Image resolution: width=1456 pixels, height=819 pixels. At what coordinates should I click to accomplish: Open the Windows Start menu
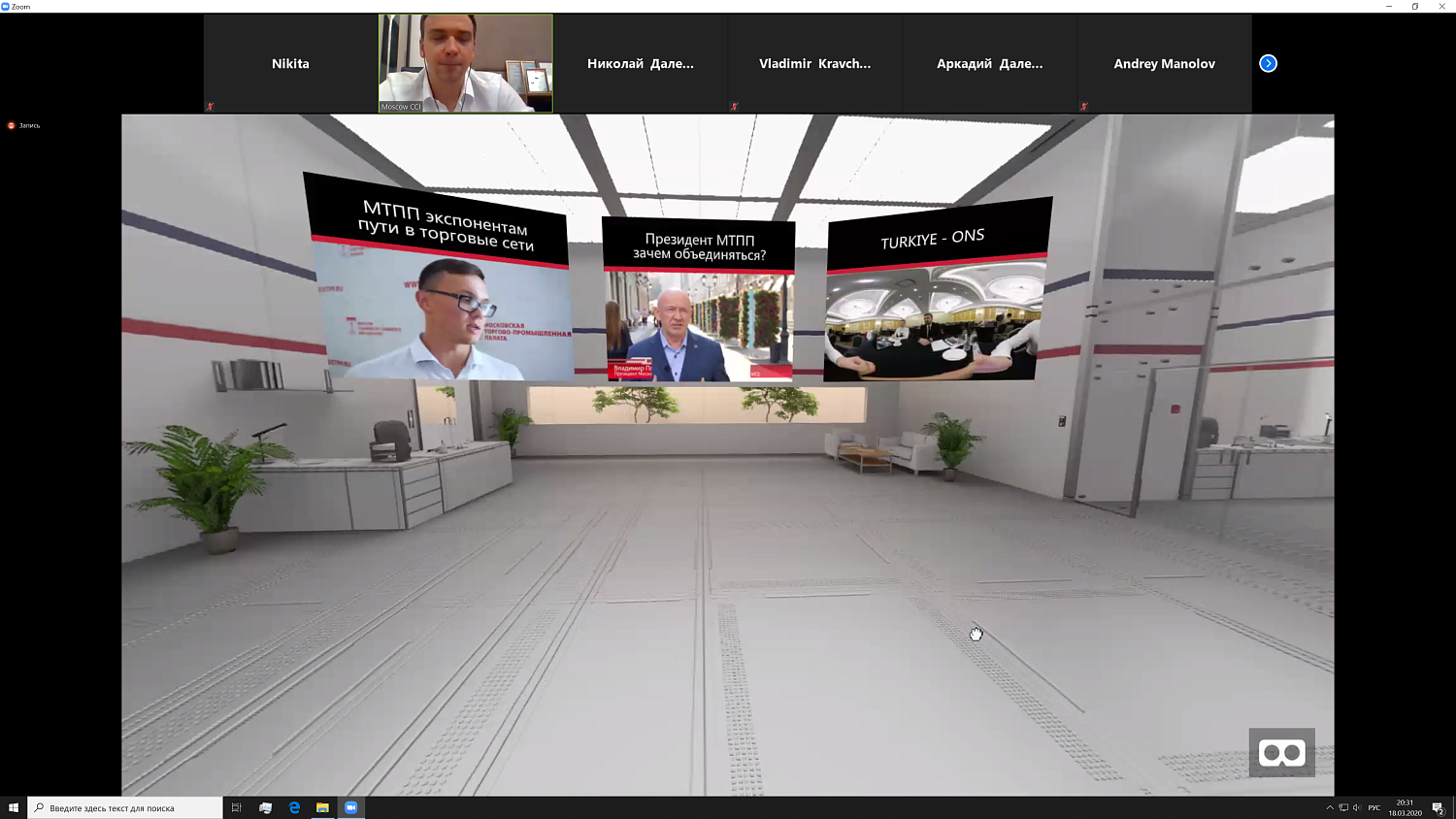tap(14, 807)
